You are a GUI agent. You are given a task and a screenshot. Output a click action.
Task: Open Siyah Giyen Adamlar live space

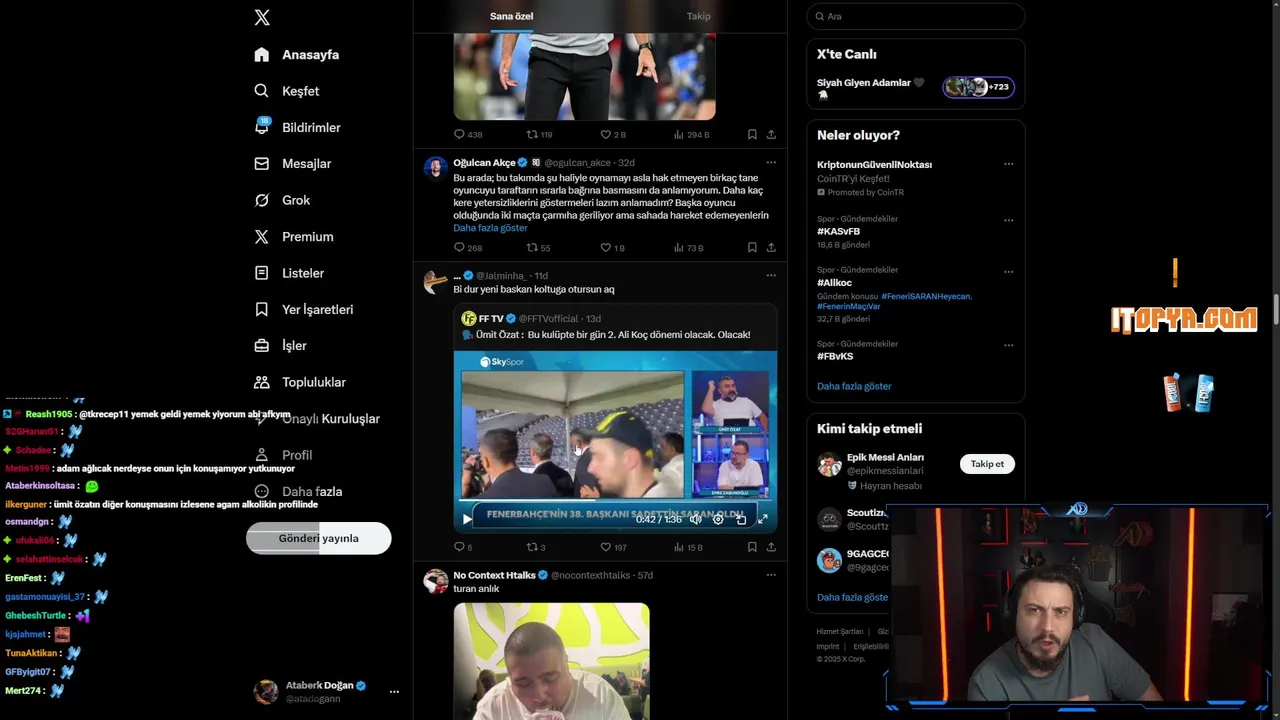tap(915, 88)
